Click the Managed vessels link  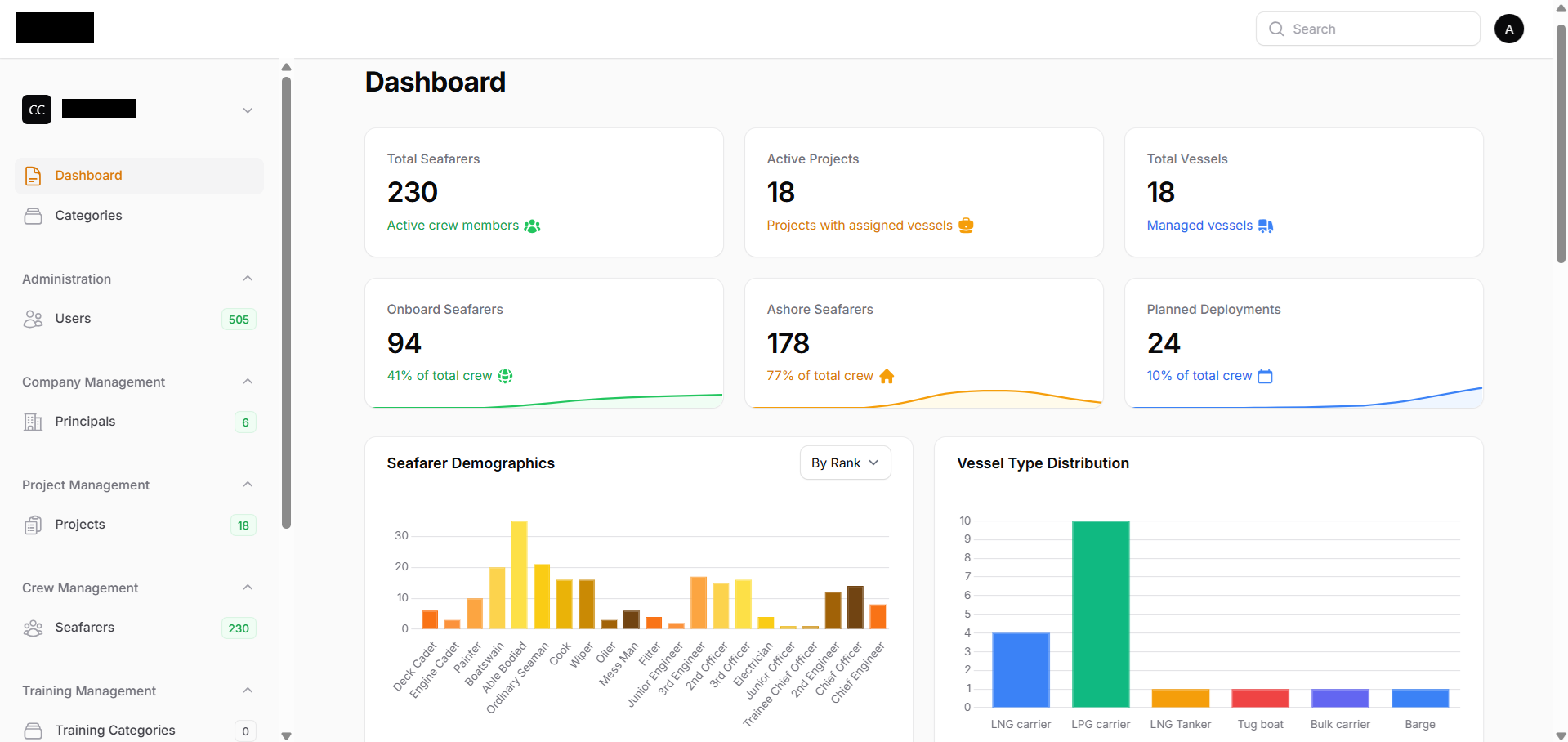click(1199, 226)
